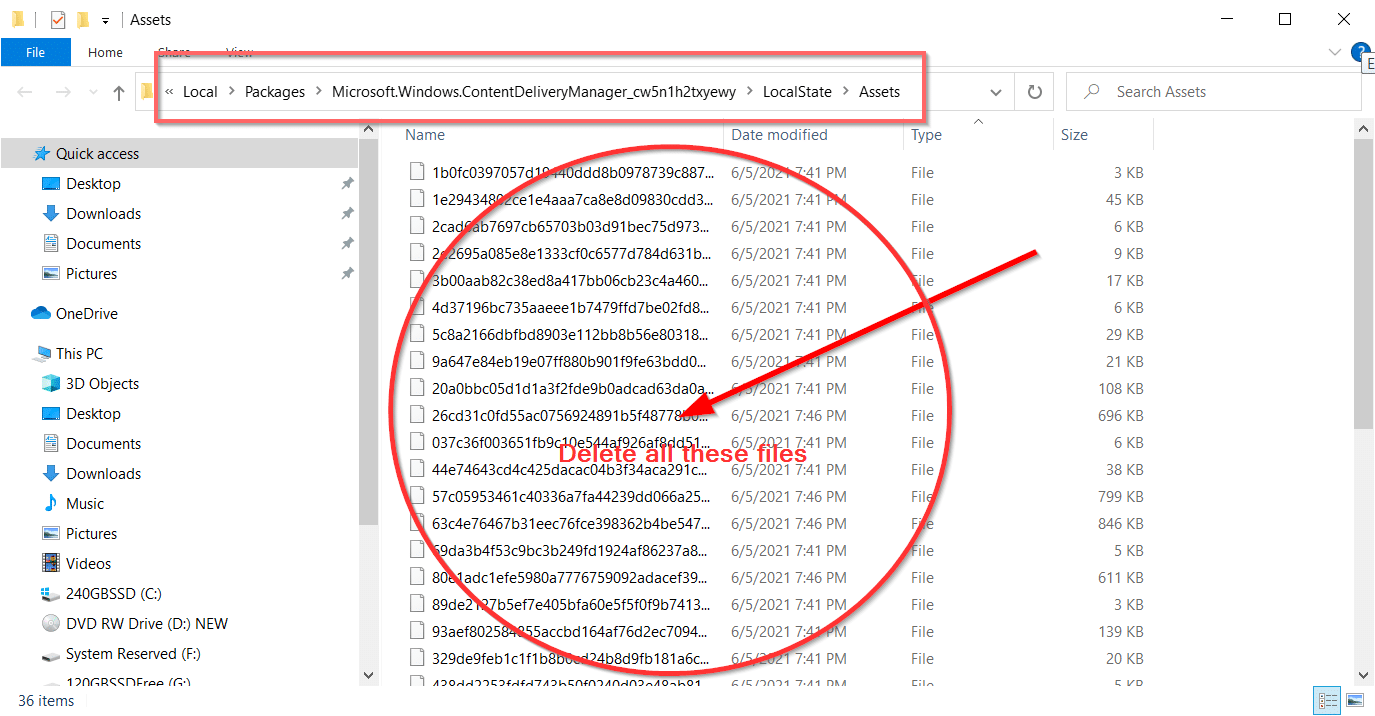This screenshot has height=716, width=1375.
Task: Click the Refresh button in address bar
Action: click(1034, 92)
